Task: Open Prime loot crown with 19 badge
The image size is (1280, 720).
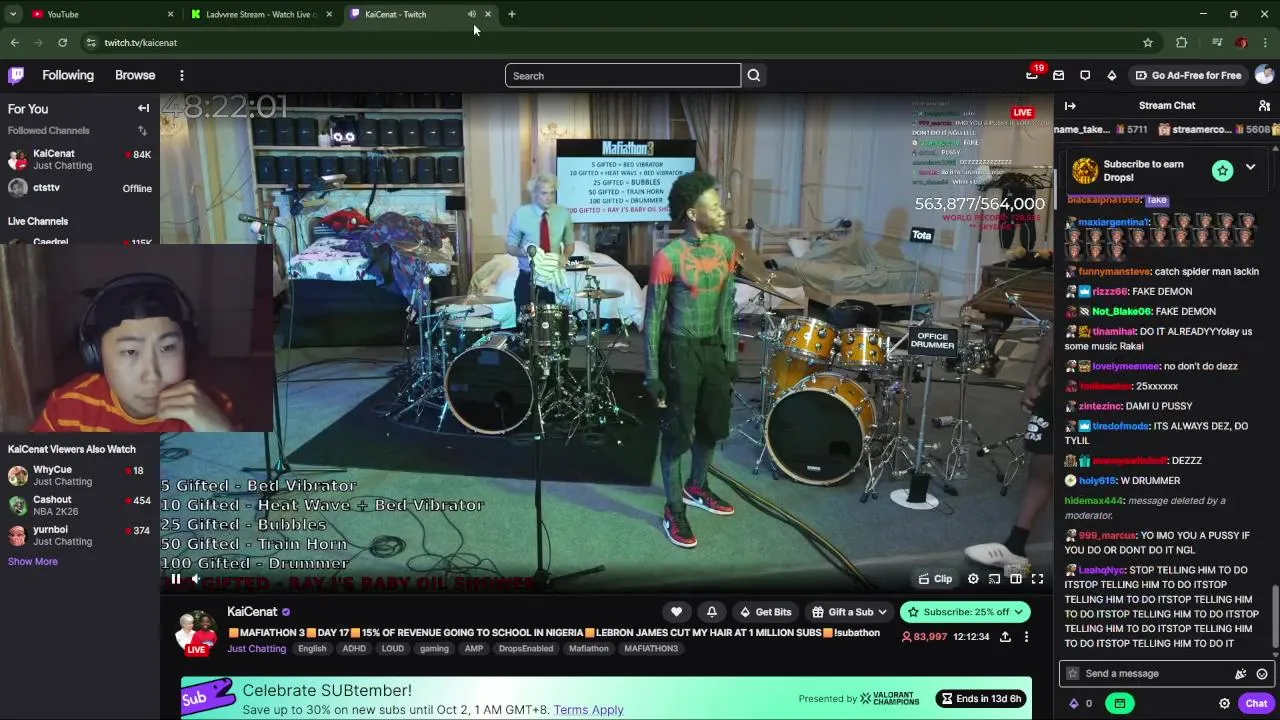Action: [x=1032, y=75]
